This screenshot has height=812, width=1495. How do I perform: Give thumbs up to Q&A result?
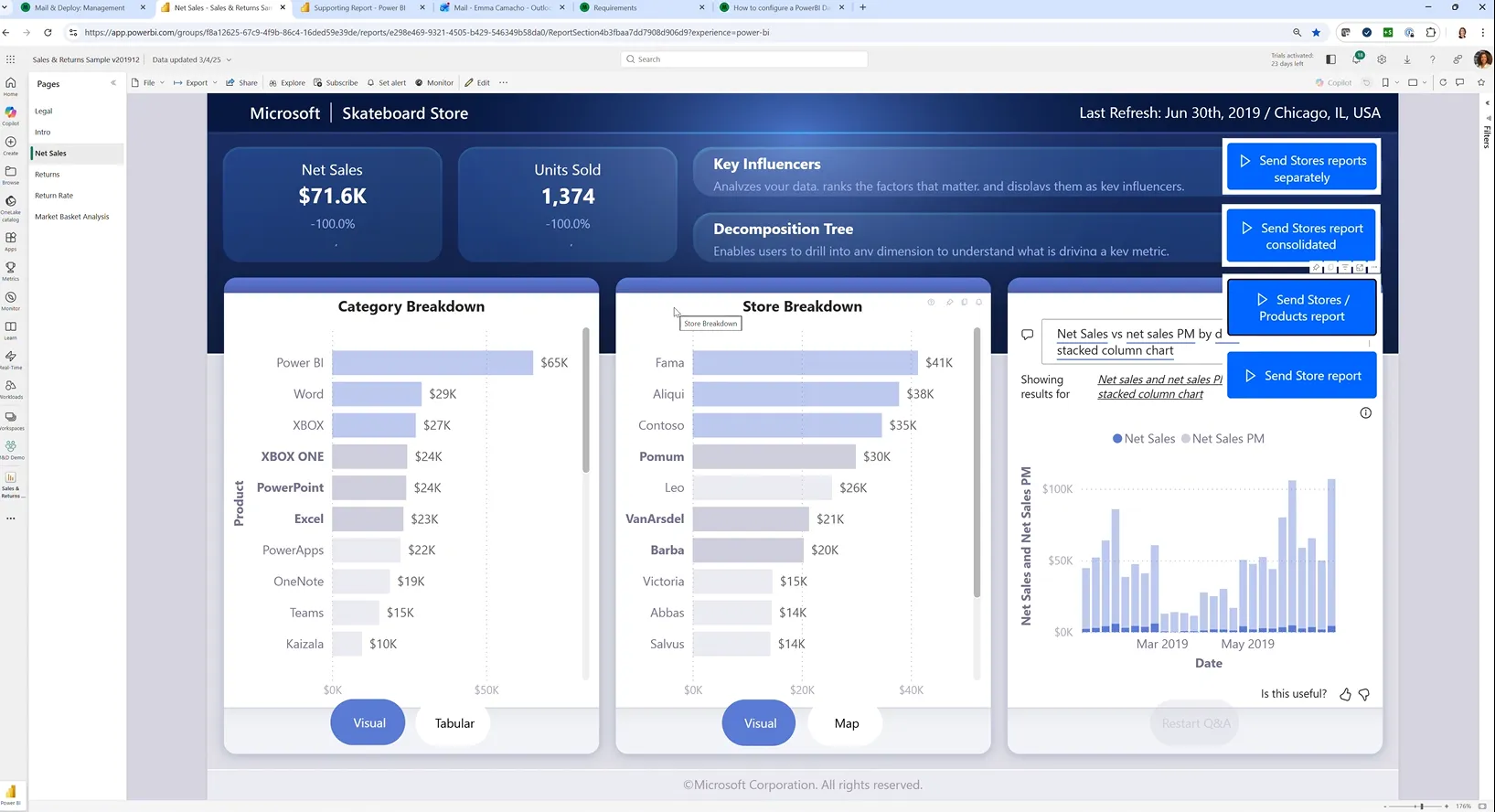point(1345,694)
